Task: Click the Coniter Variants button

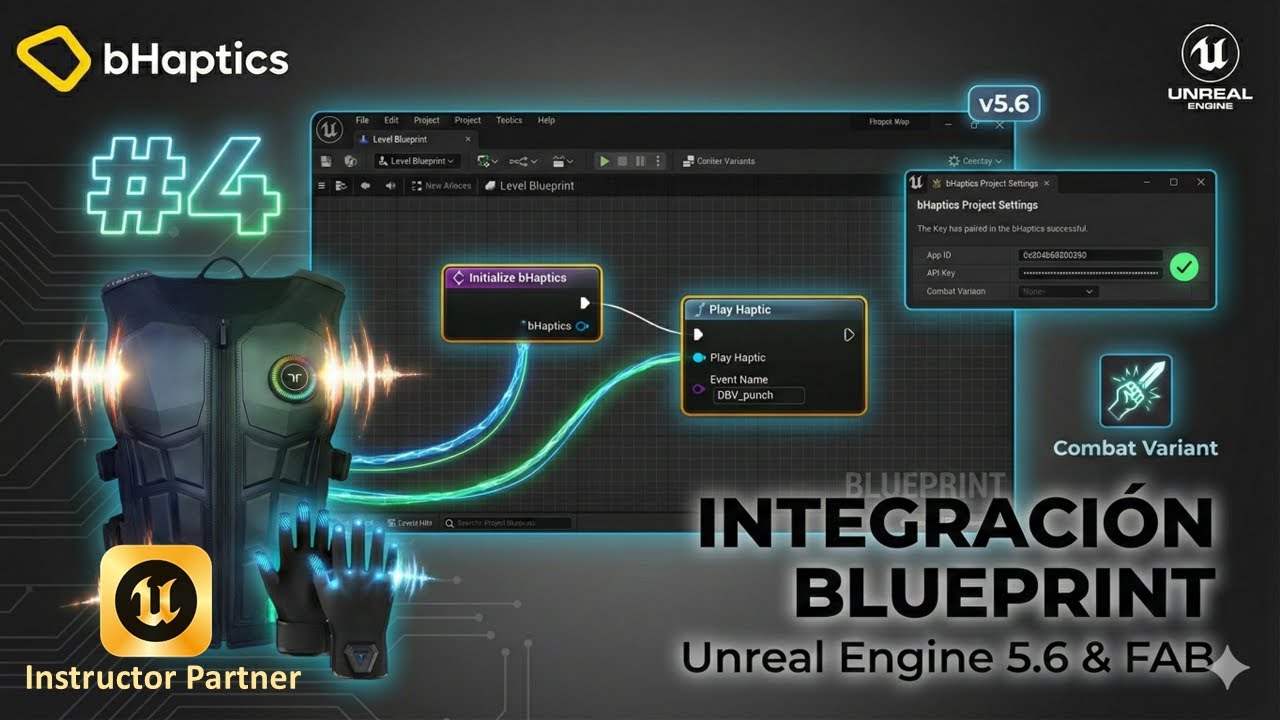Action: (718, 161)
